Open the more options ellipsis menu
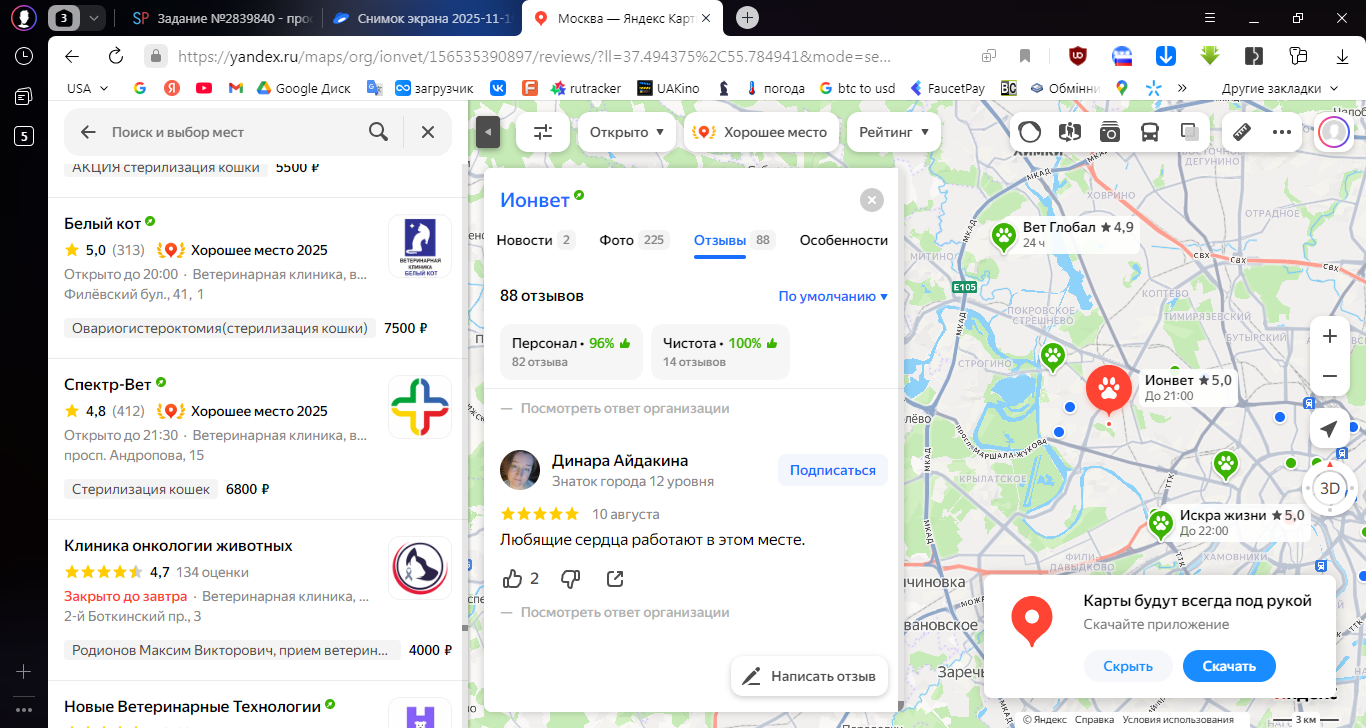This screenshot has width=1366, height=728. point(1282,131)
